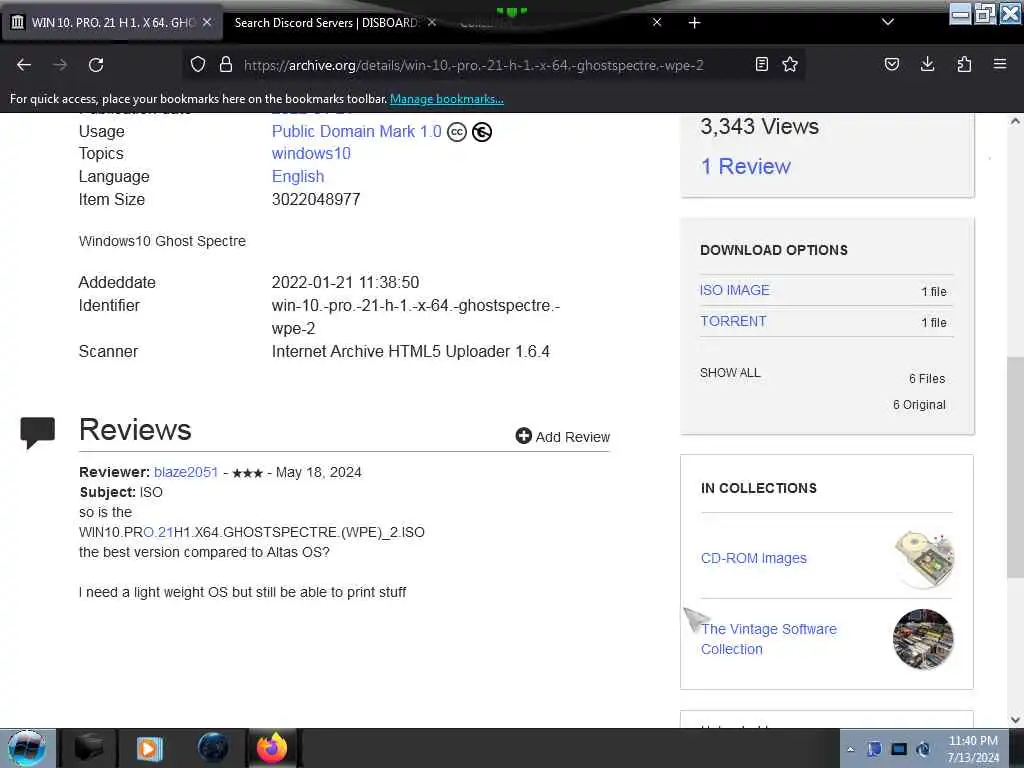Click the Vintage Software Collection thumbnail
The image size is (1024, 768).
pos(923,639)
